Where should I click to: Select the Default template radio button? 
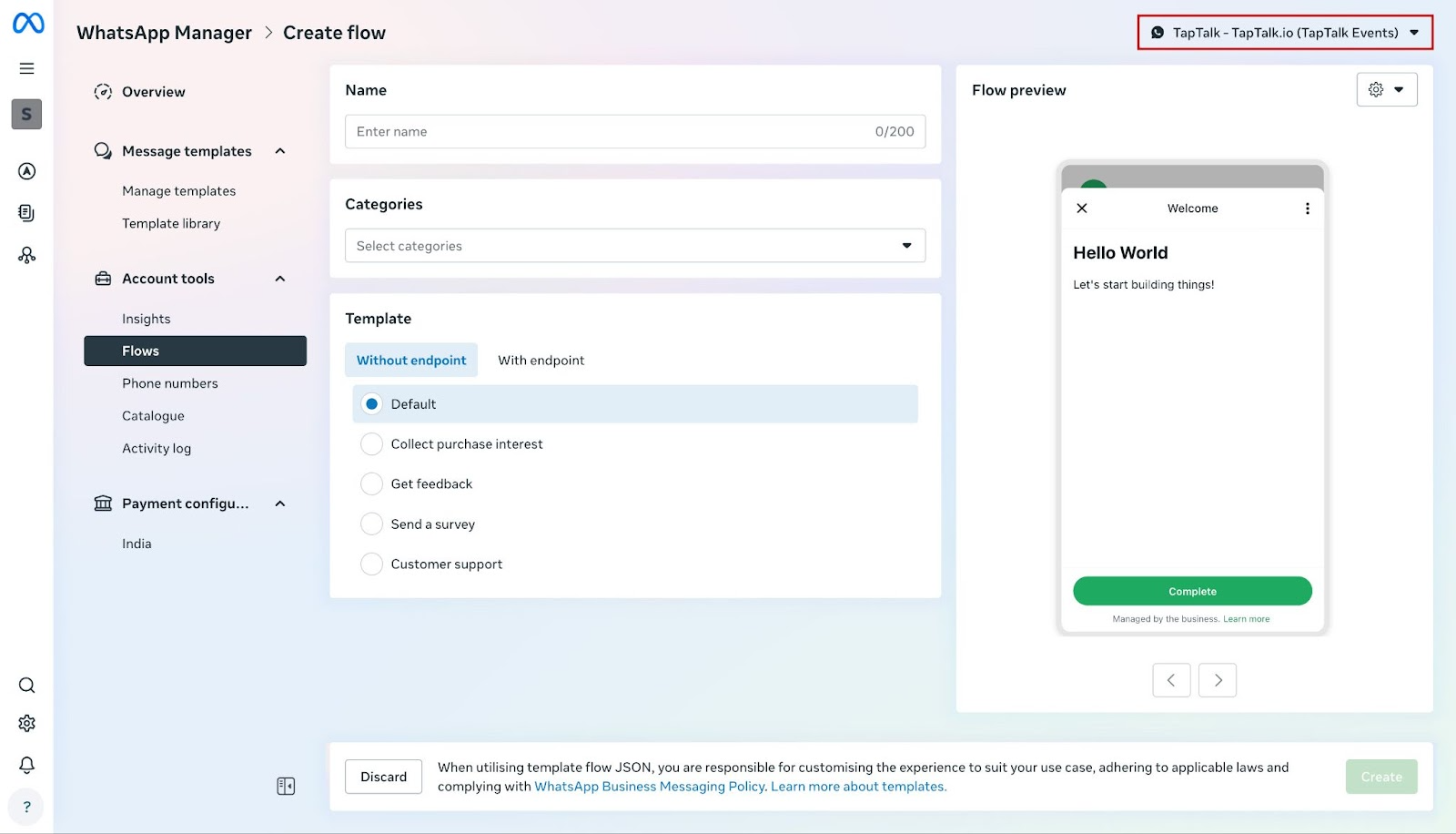(x=371, y=404)
